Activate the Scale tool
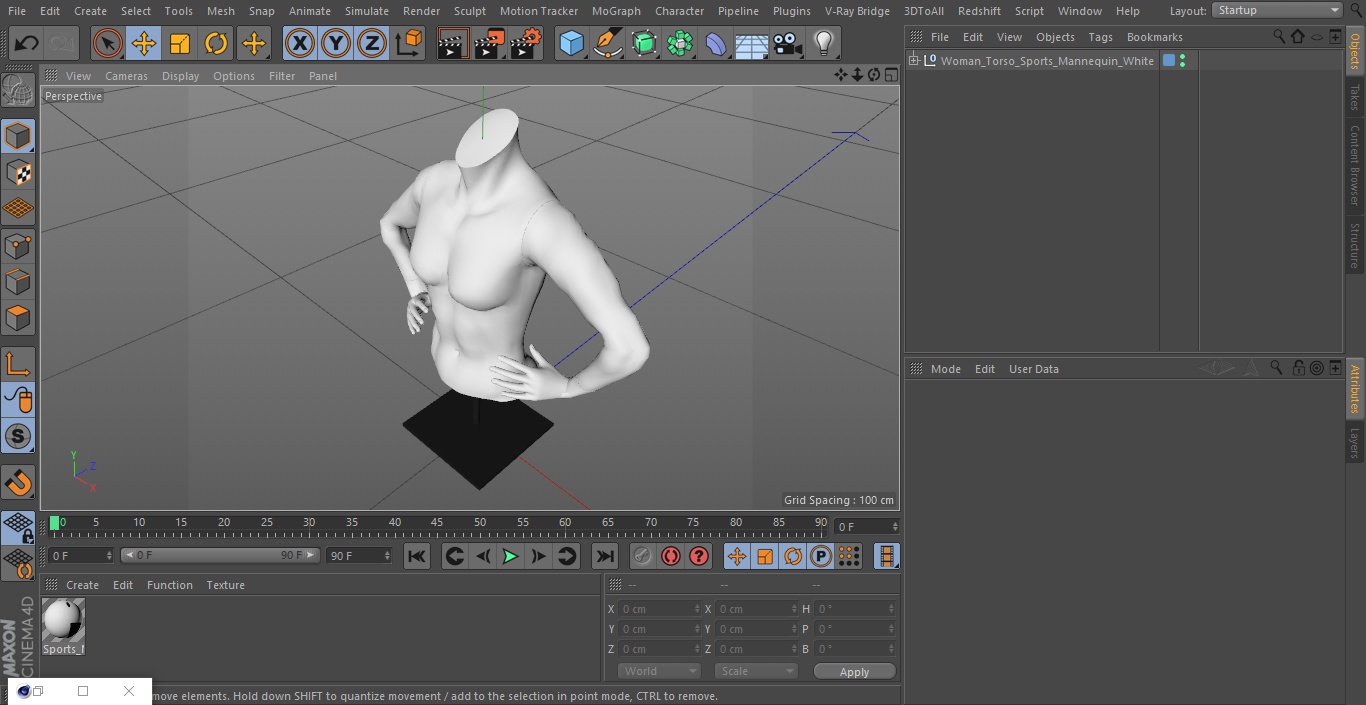Image resolution: width=1366 pixels, height=705 pixels. pos(180,44)
